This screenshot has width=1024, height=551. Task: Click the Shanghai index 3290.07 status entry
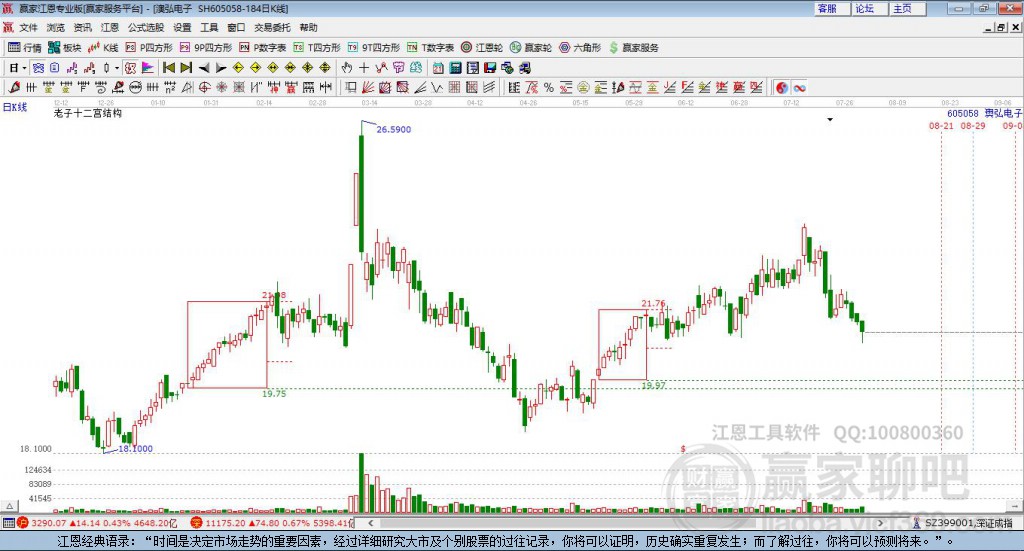coord(97,523)
